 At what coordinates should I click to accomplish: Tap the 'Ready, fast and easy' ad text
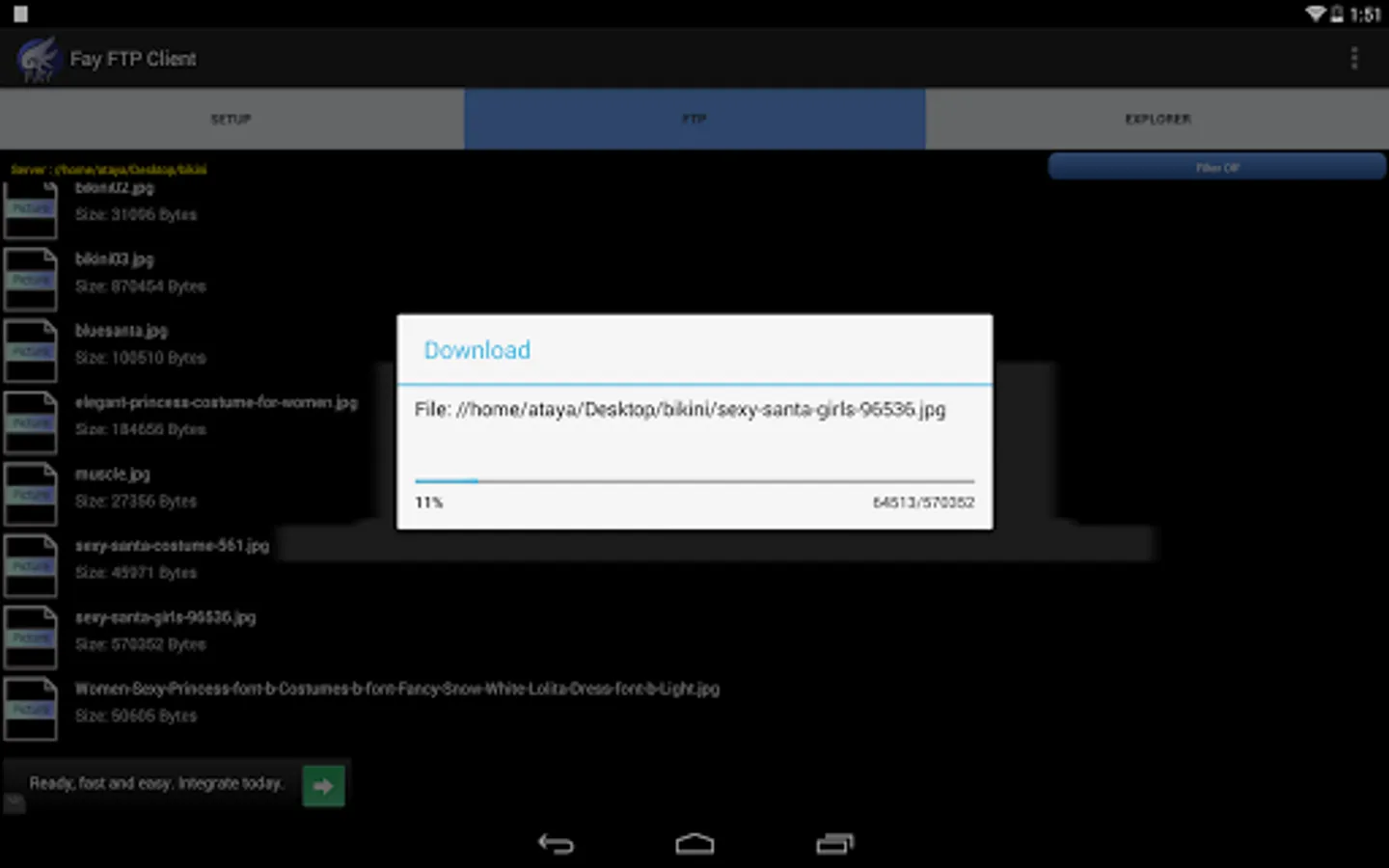[156, 783]
